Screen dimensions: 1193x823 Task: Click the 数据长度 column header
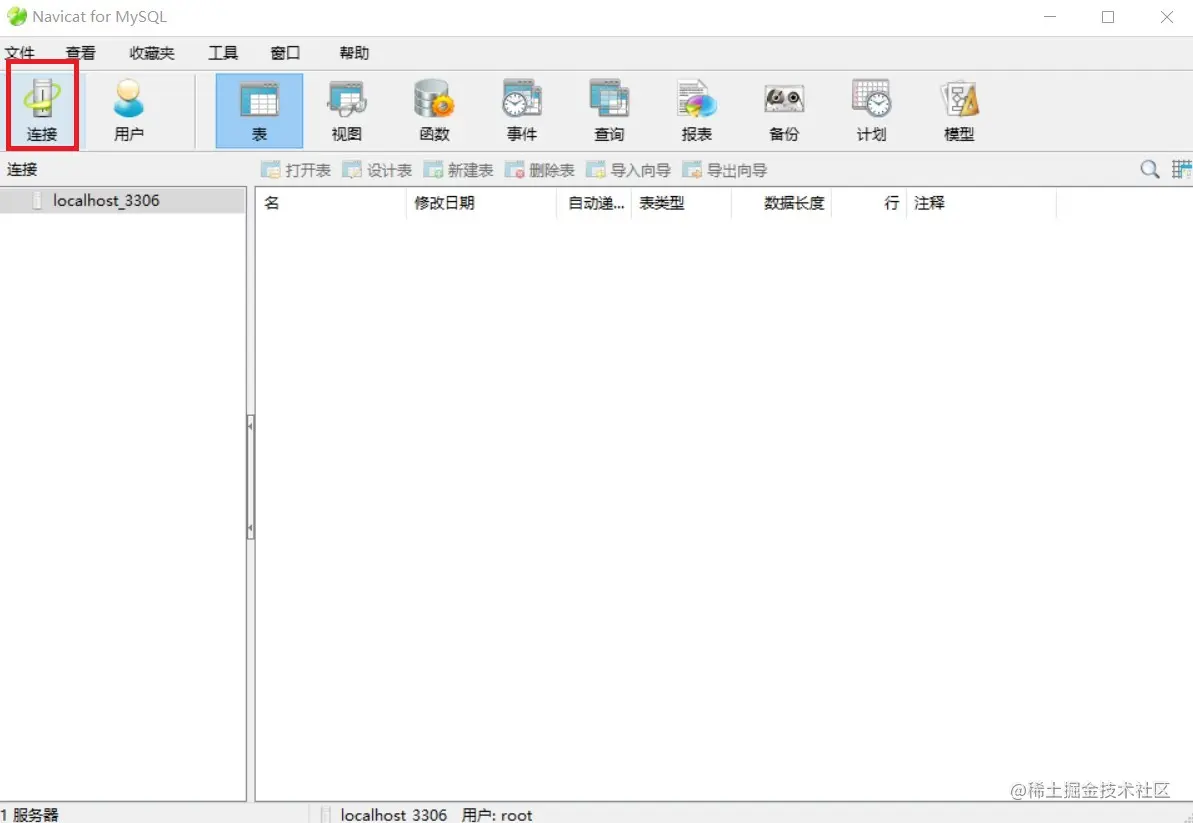click(781, 203)
